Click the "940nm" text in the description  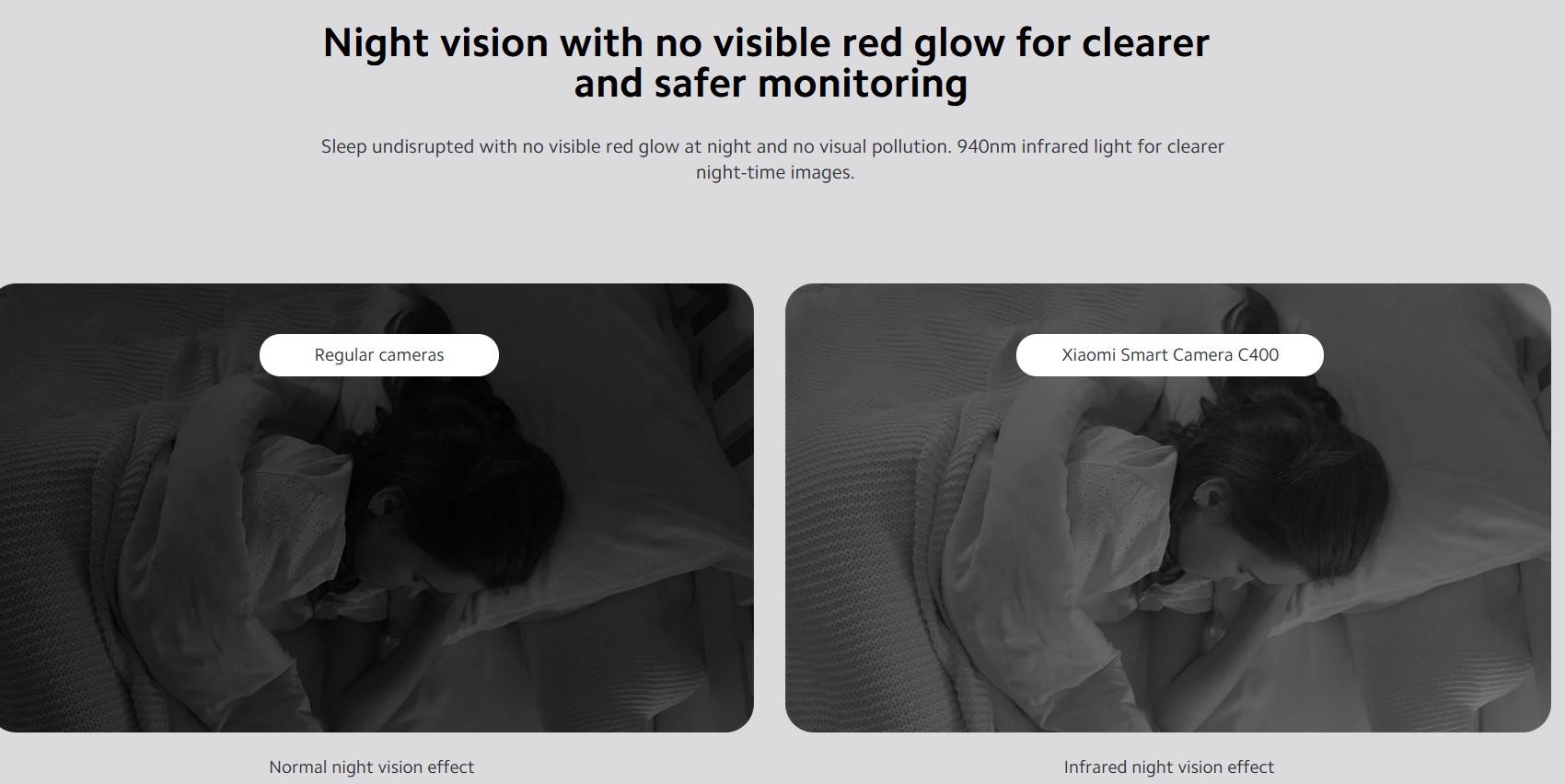pyautogui.click(x=986, y=146)
